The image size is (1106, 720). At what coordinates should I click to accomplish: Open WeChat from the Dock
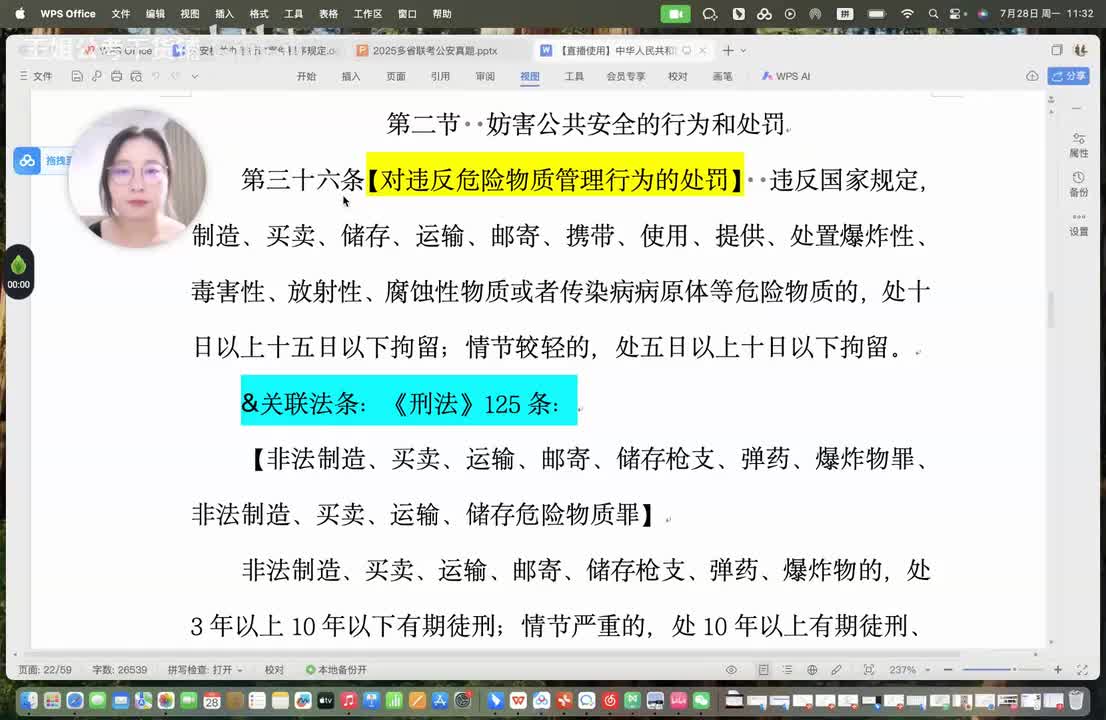700,700
